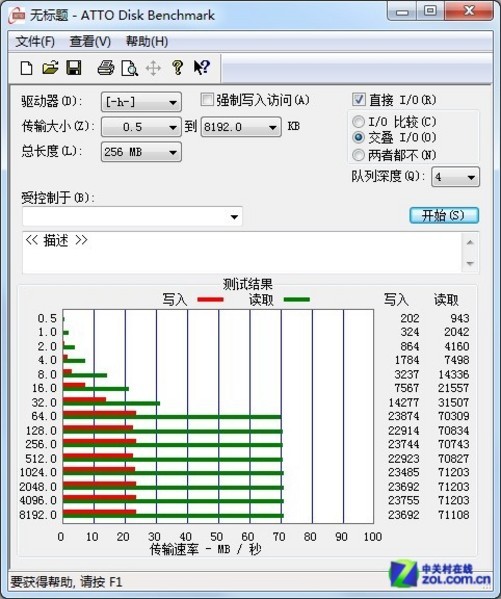Open the 驱动器 [-h-] dropdown
Image resolution: width=501 pixels, height=599 pixels.
[141, 102]
